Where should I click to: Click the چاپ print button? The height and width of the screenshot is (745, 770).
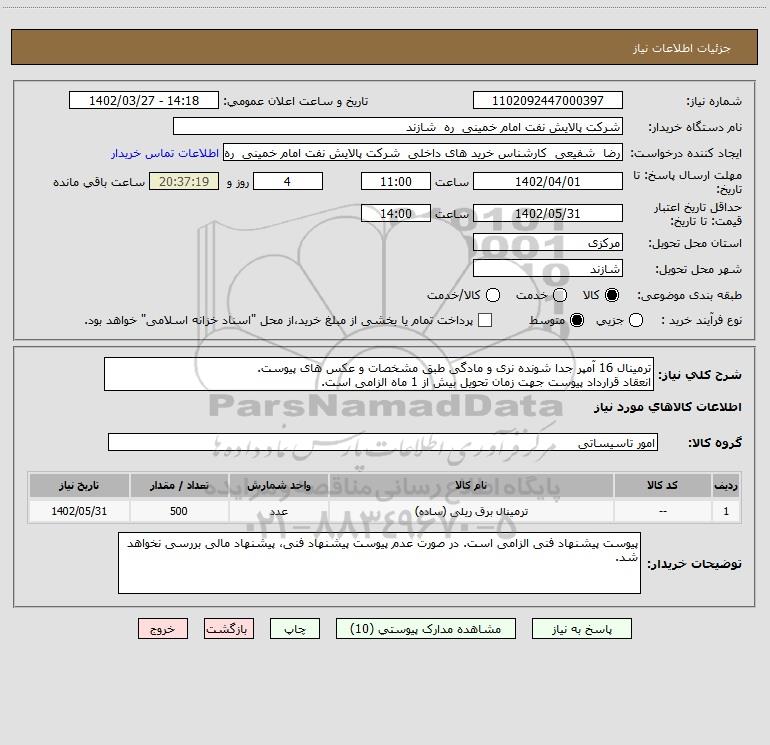[x=295, y=629]
